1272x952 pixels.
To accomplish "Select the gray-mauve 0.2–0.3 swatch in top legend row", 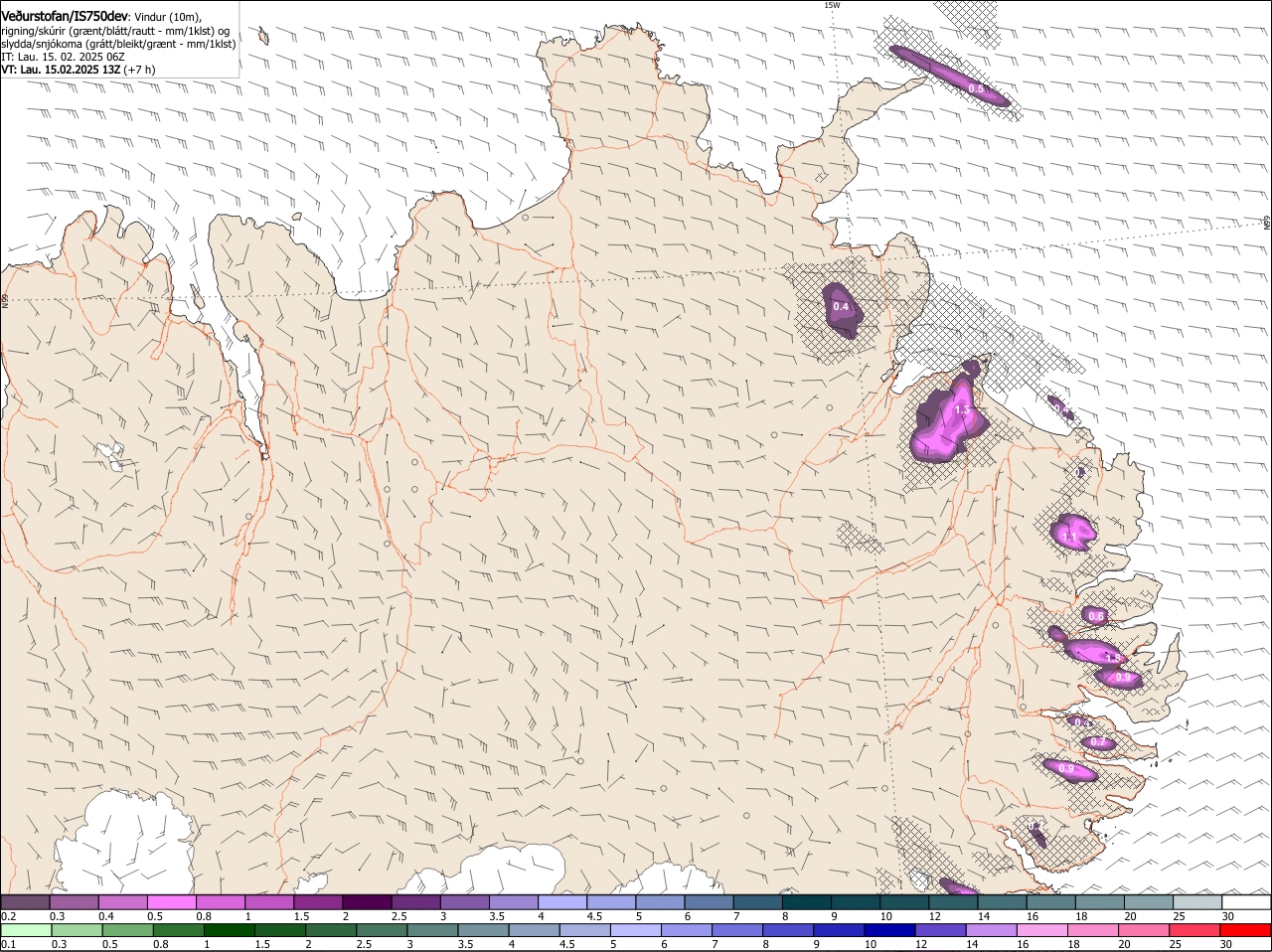I will (x=25, y=901).
